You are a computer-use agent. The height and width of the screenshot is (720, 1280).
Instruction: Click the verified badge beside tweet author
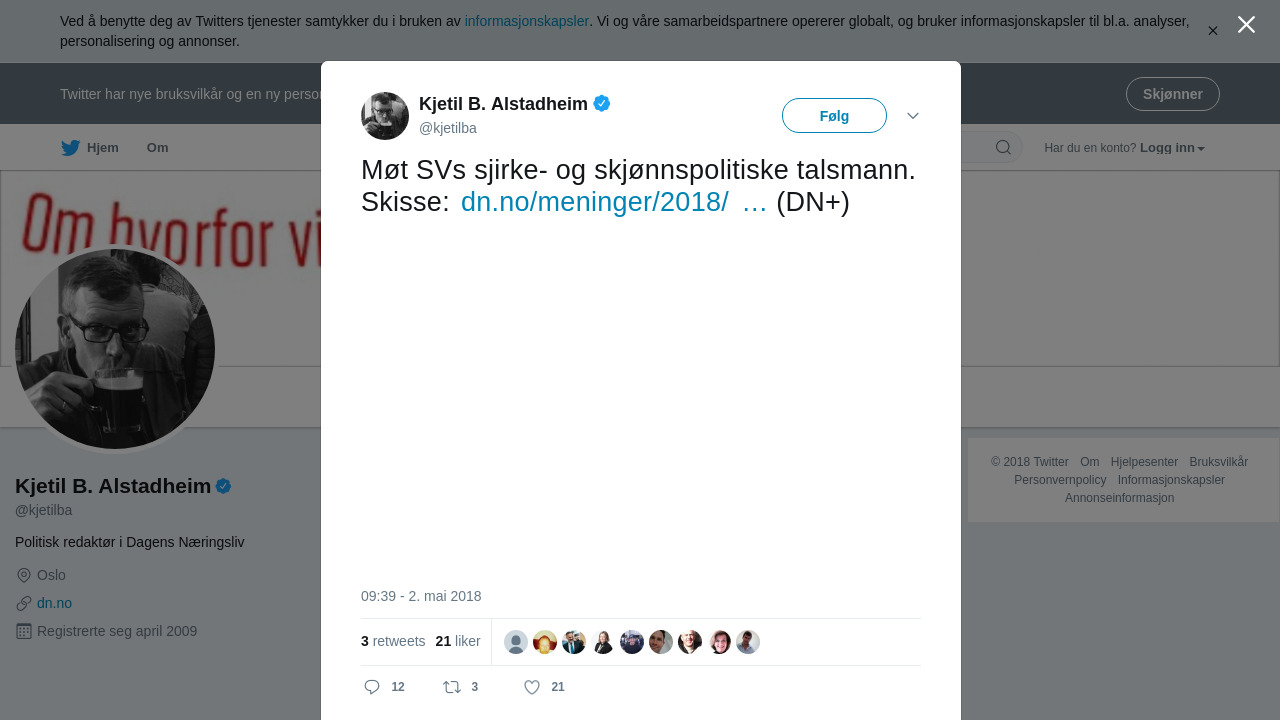602,103
